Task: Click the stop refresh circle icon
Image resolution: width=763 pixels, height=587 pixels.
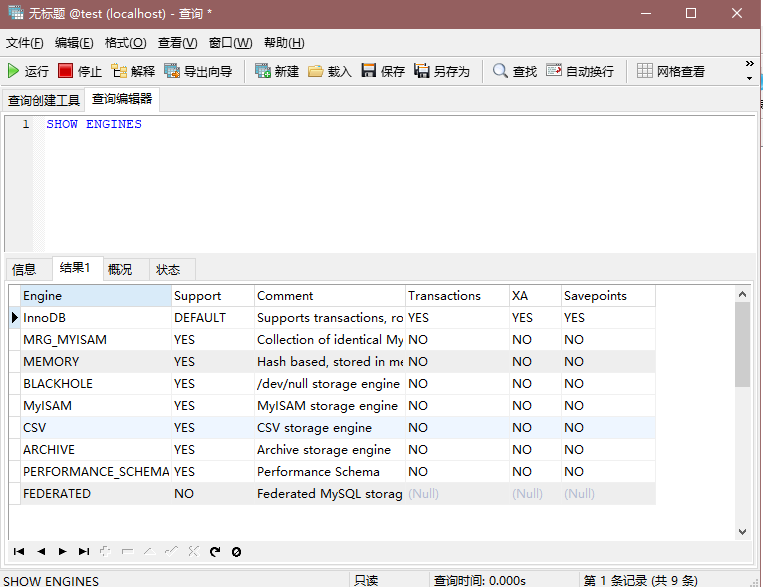Action: pyautogui.click(x=236, y=551)
